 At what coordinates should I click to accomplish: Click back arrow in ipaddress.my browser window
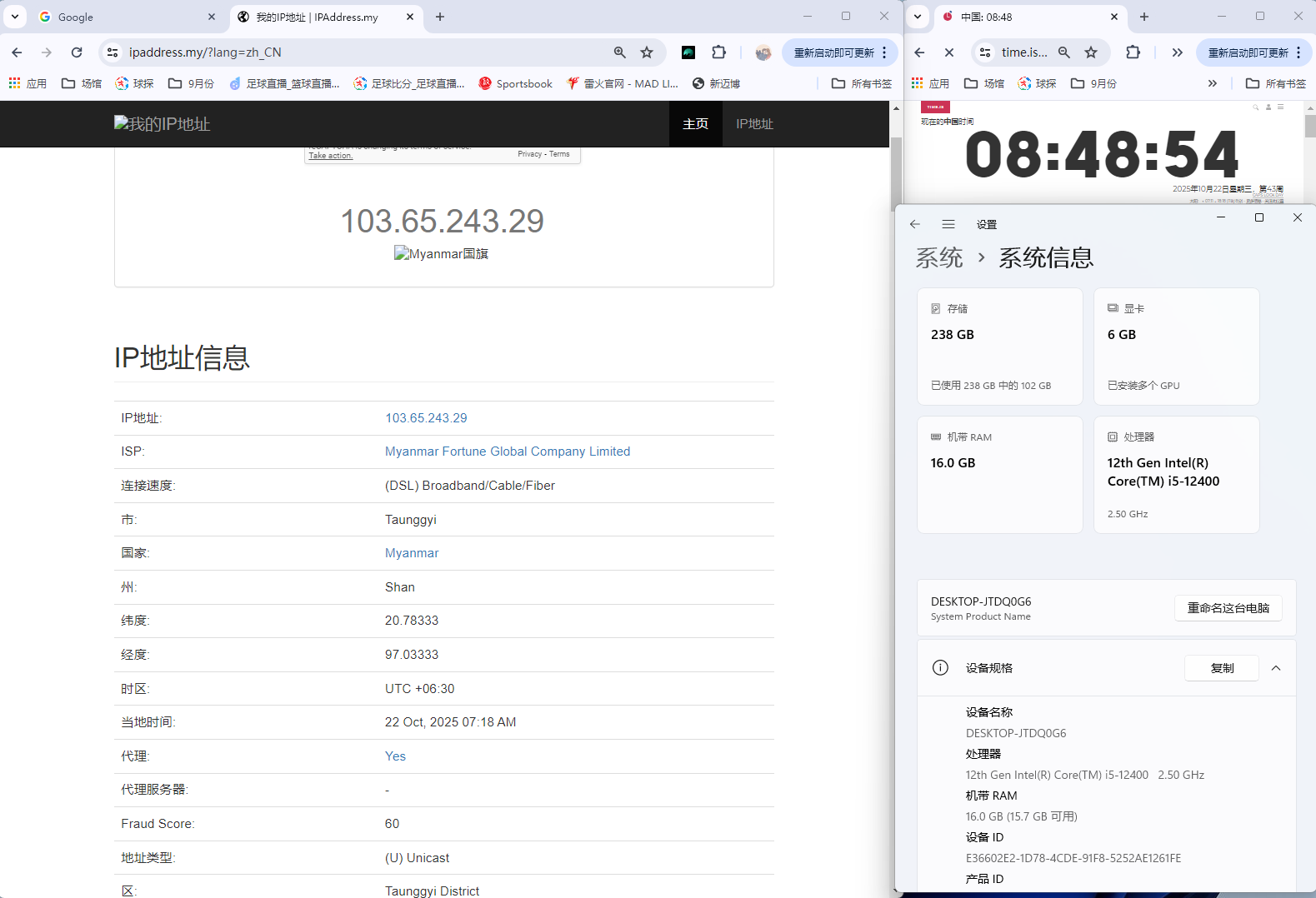tap(17, 52)
